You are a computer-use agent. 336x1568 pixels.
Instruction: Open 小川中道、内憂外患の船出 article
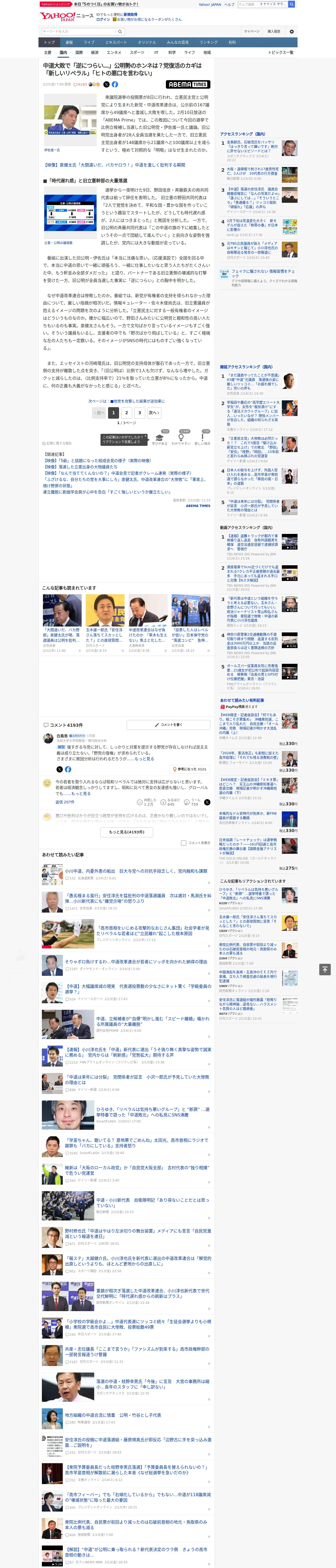pyautogui.click(x=136, y=871)
